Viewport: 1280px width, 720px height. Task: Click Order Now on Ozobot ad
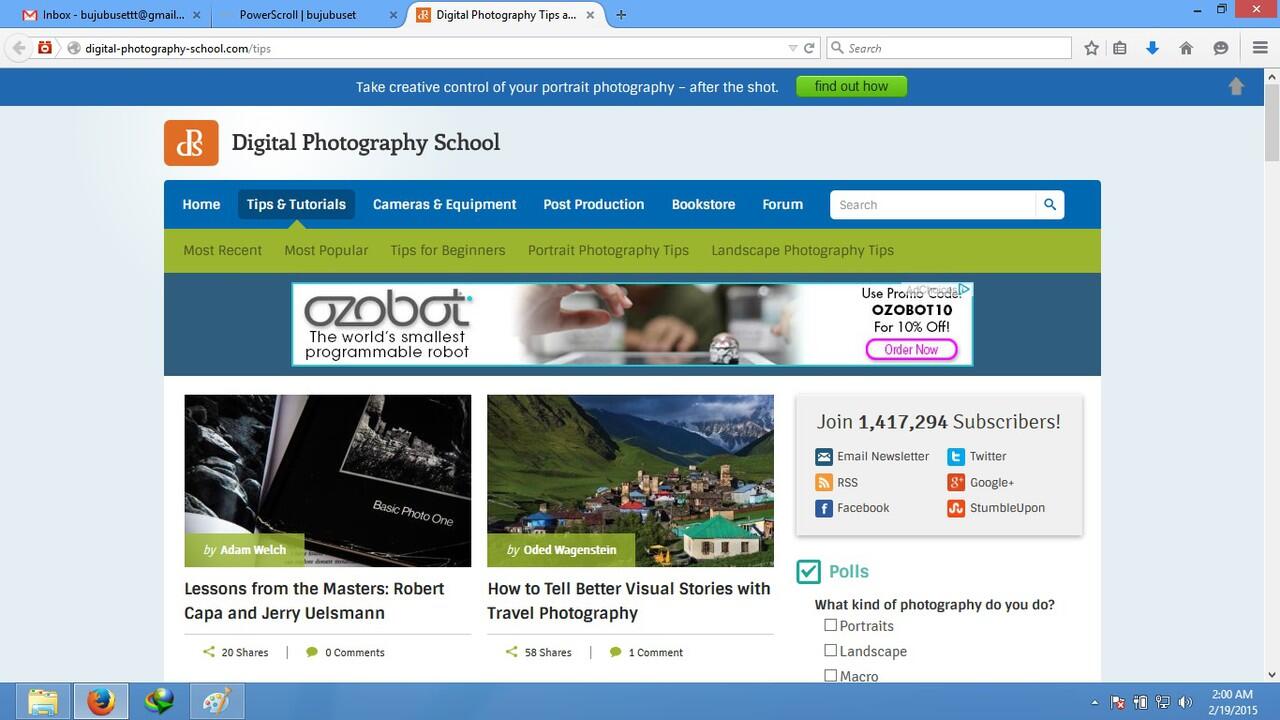coord(911,349)
